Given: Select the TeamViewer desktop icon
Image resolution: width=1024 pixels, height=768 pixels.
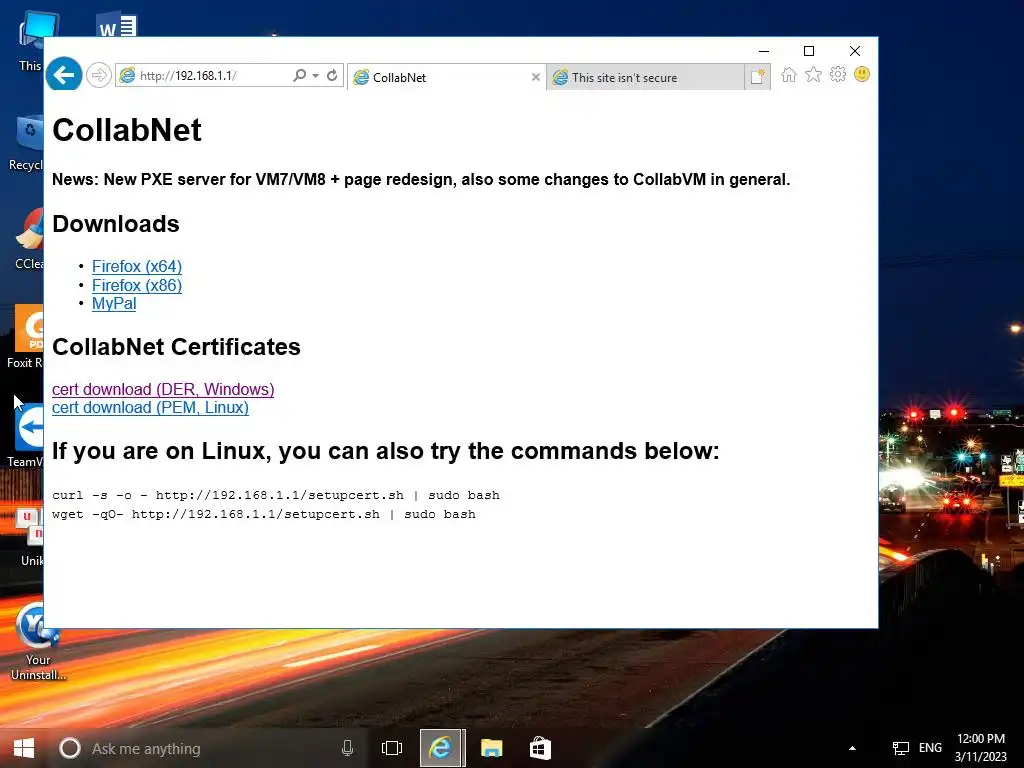Looking at the screenshot, I should pyautogui.click(x=26, y=436).
